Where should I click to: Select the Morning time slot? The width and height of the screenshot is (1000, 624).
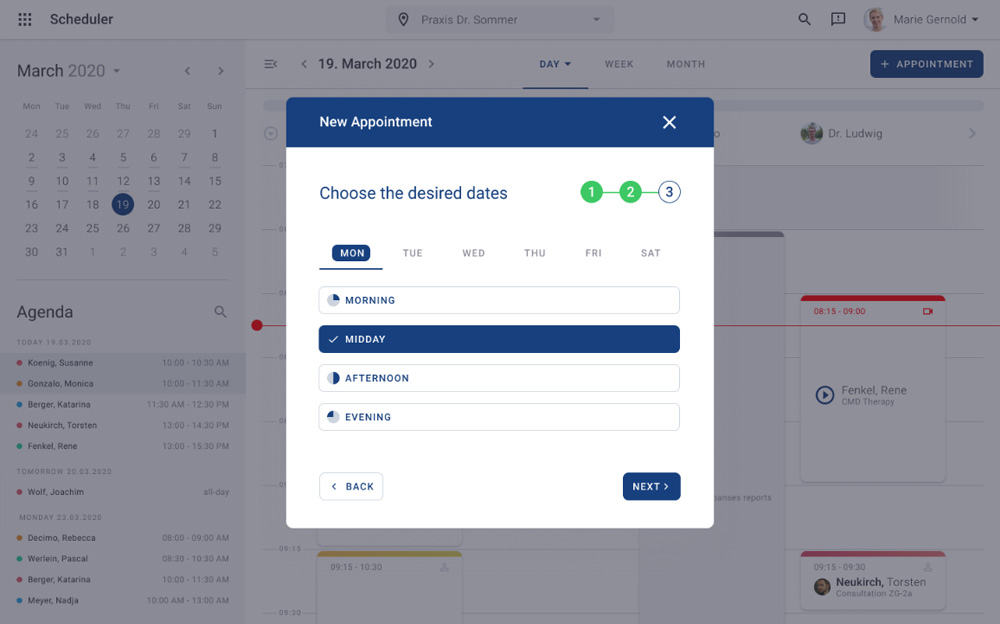pos(499,300)
